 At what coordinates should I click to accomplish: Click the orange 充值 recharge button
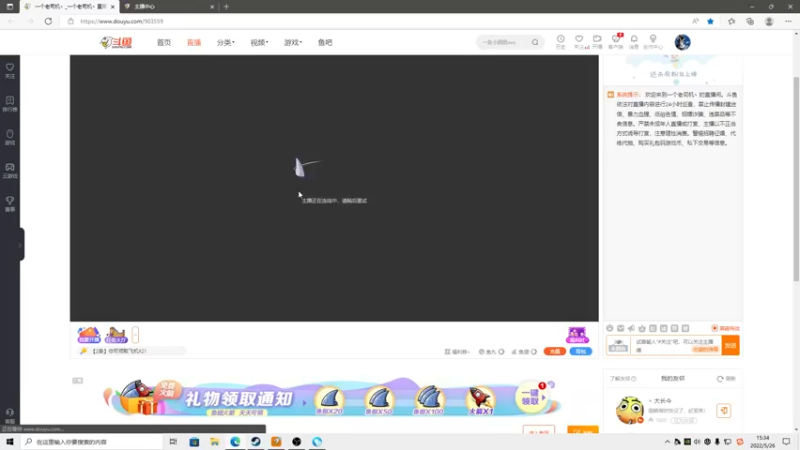pyautogui.click(x=555, y=351)
